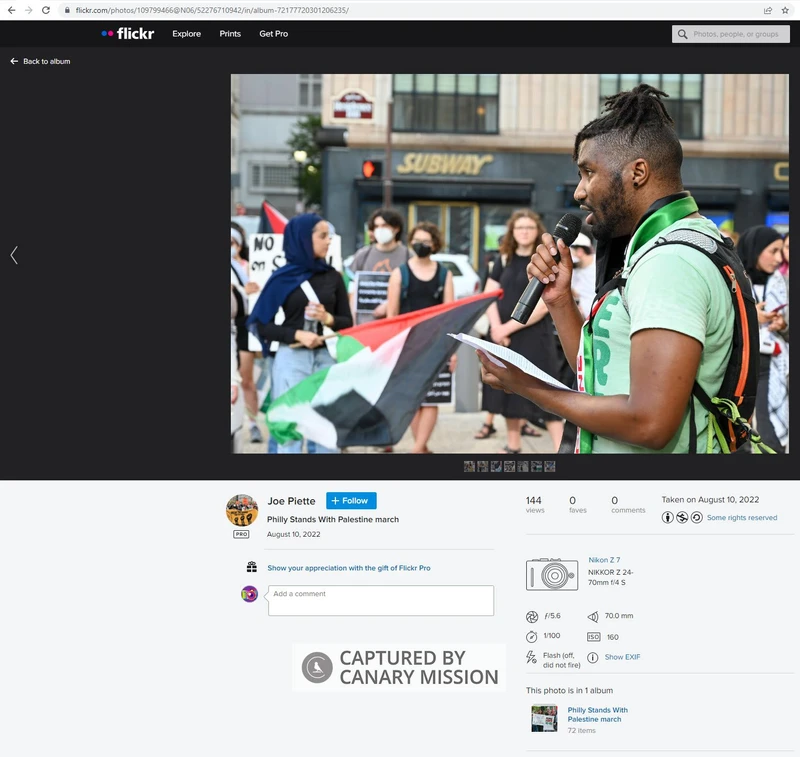Open the Philly Stands With Palestine album thumbnail
This screenshot has height=757, width=800.
544,718
